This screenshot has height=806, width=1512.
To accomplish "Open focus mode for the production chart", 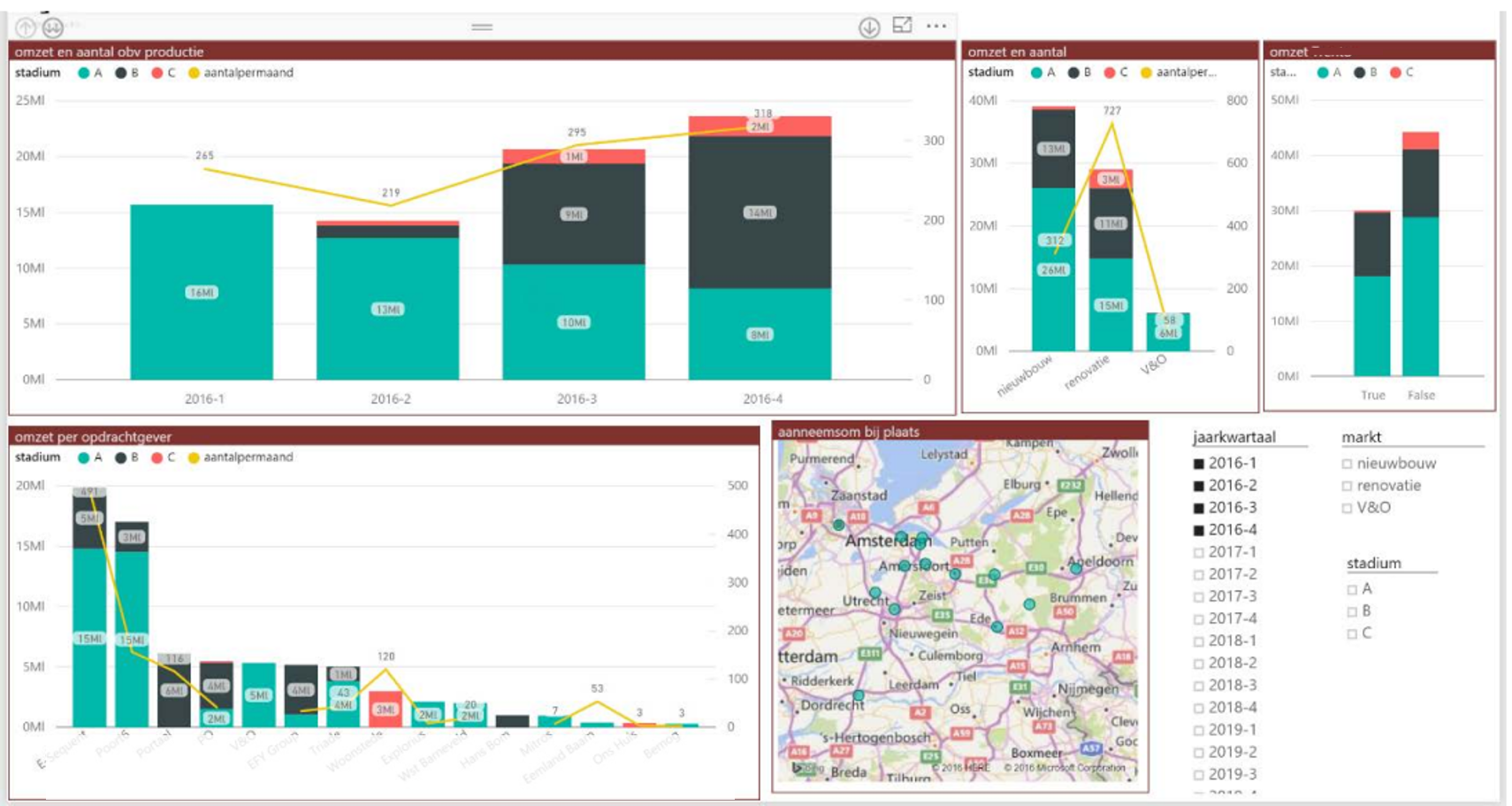I will pos(902,26).
